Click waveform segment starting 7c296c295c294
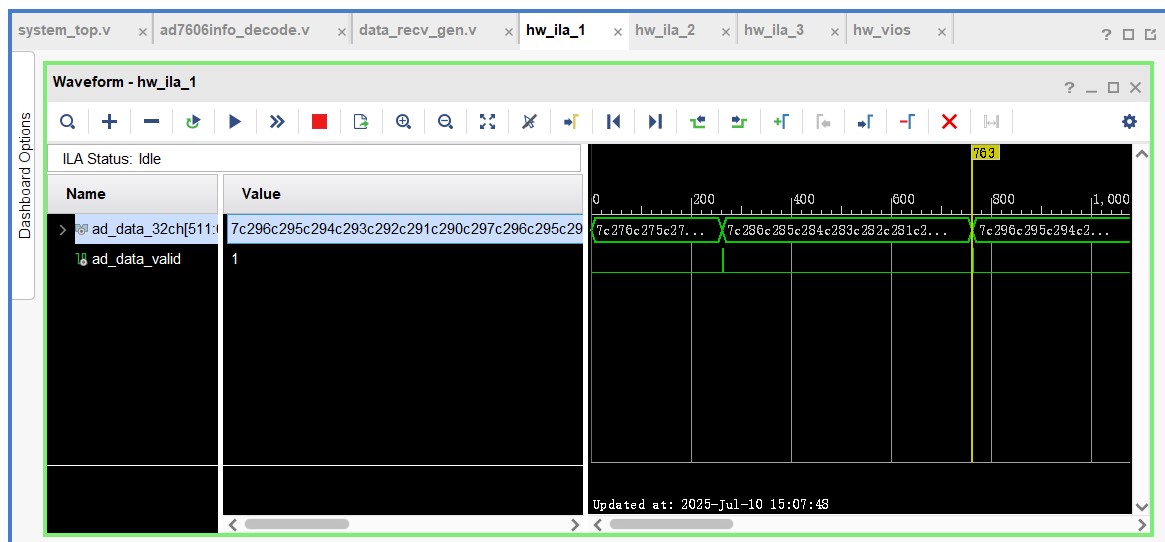 click(1052, 230)
